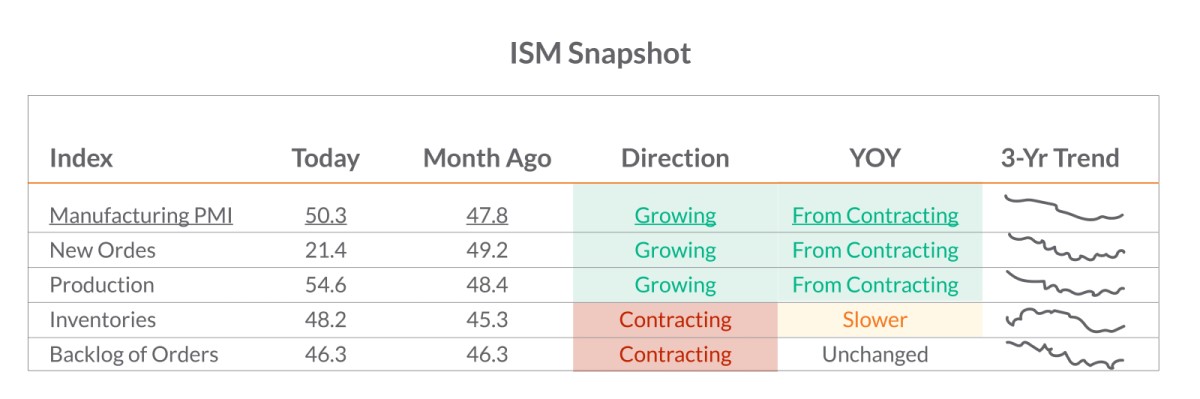This screenshot has width=1200, height=399.
Task: Click the ISM Snapshot title
Action: (600, 53)
